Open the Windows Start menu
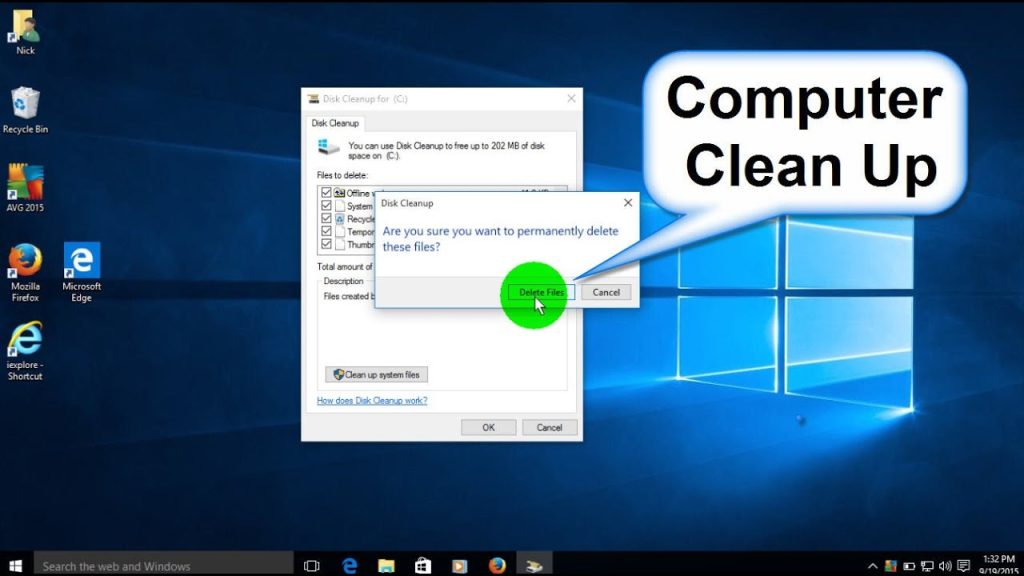 click(x=16, y=566)
